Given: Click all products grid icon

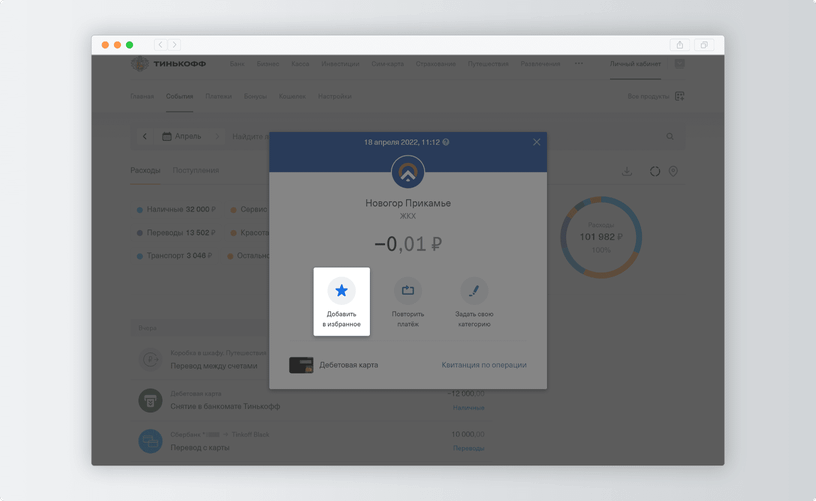Looking at the screenshot, I should pos(680,96).
